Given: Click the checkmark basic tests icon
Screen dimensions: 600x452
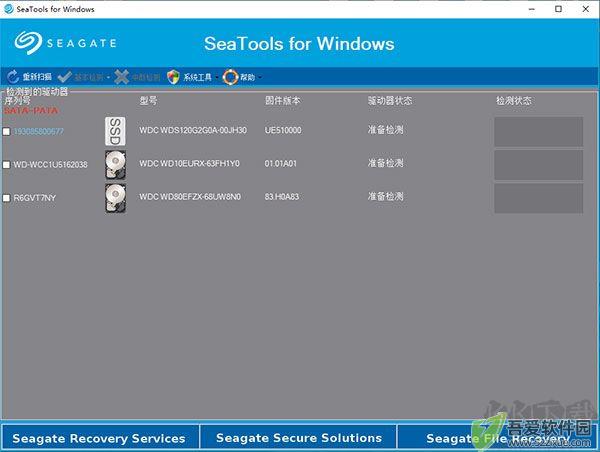Looking at the screenshot, I should click(65, 77).
